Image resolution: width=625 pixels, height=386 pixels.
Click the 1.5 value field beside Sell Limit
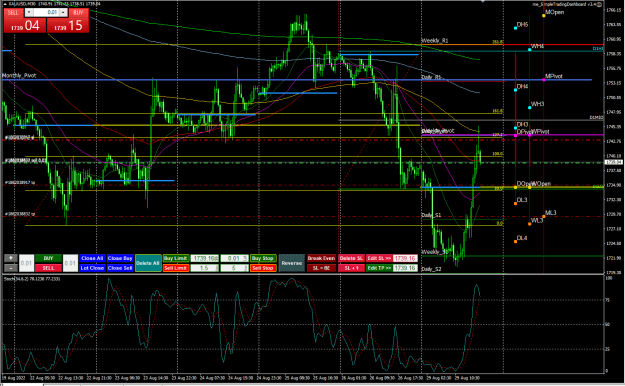tap(205, 268)
